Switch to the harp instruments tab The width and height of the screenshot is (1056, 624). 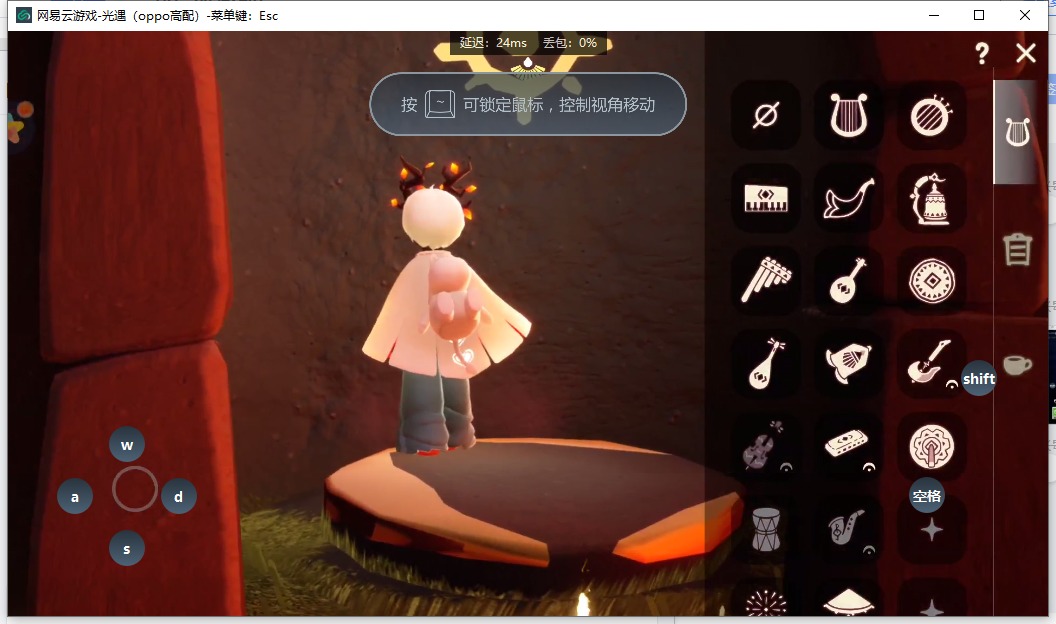pyautogui.click(x=1017, y=132)
